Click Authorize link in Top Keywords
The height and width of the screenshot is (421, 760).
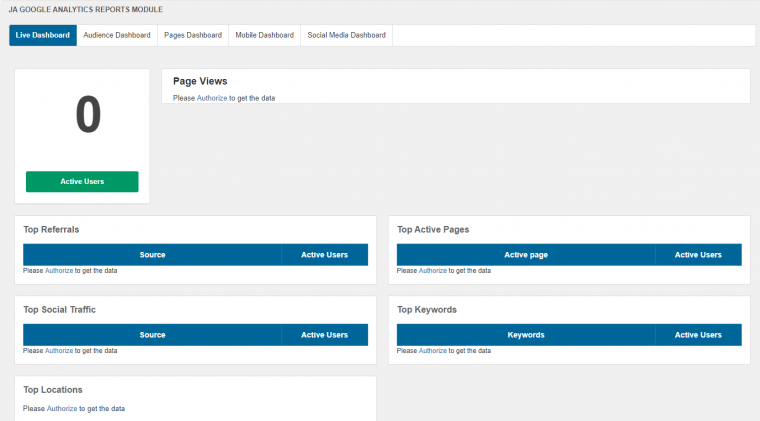coord(433,351)
